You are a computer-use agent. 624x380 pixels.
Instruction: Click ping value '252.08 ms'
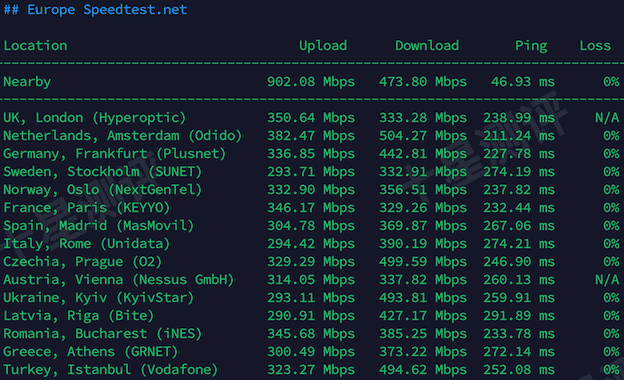click(519, 370)
